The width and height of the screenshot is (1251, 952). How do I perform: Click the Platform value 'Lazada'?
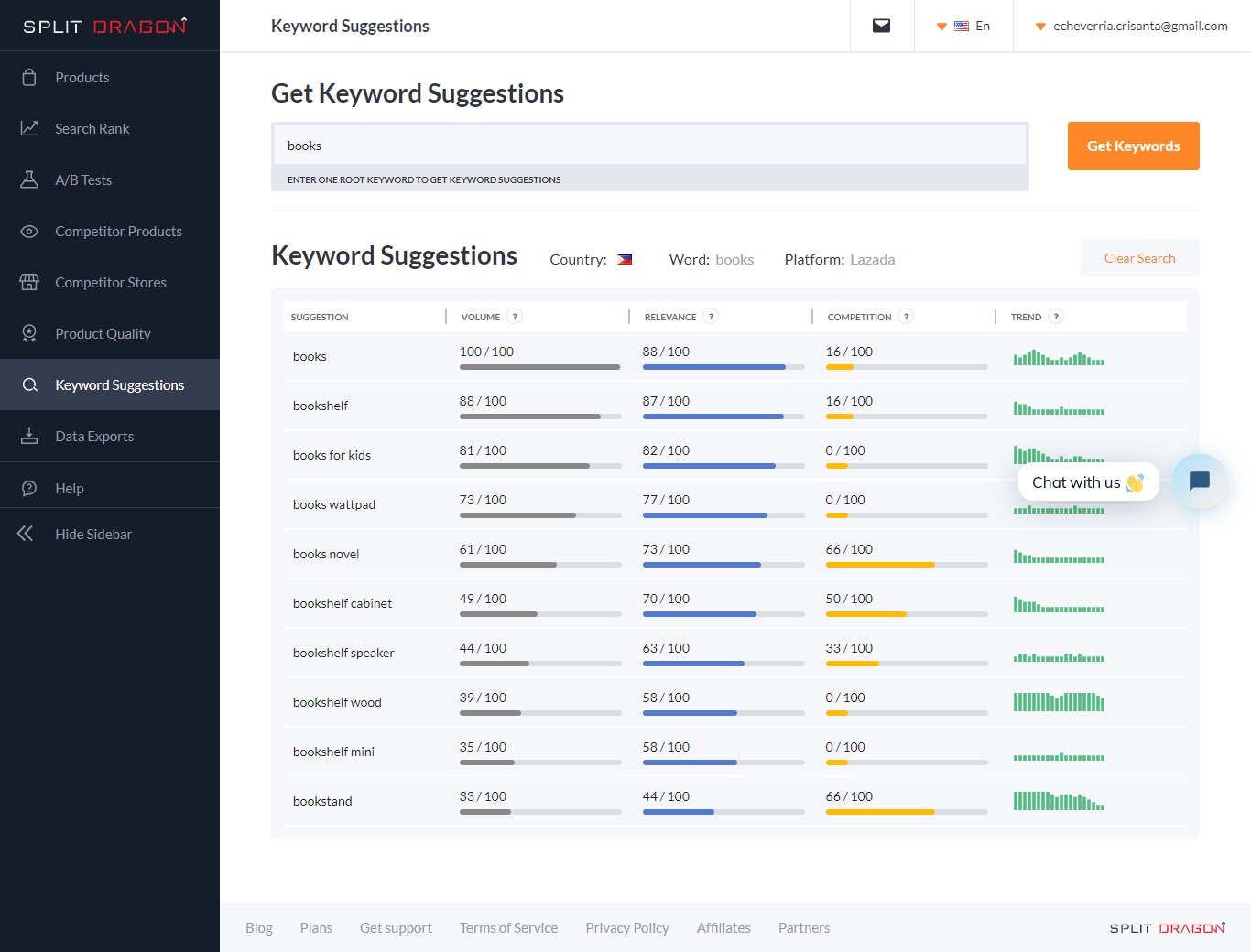pos(872,259)
